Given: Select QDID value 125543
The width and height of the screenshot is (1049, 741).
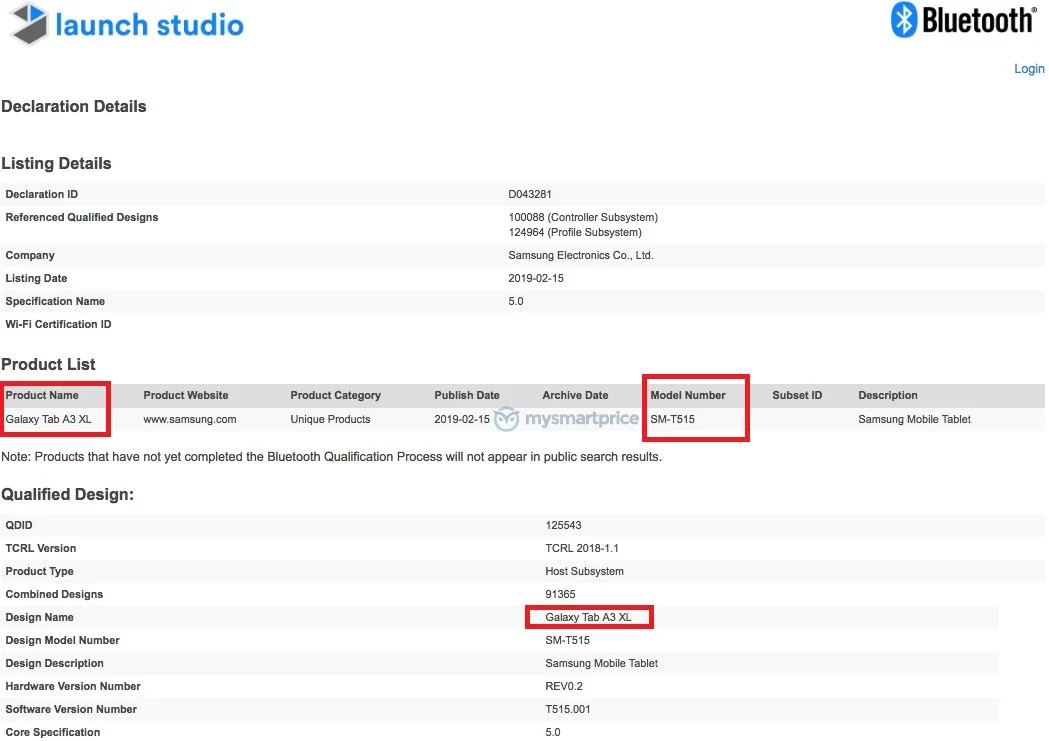Looking at the screenshot, I should (563, 526).
